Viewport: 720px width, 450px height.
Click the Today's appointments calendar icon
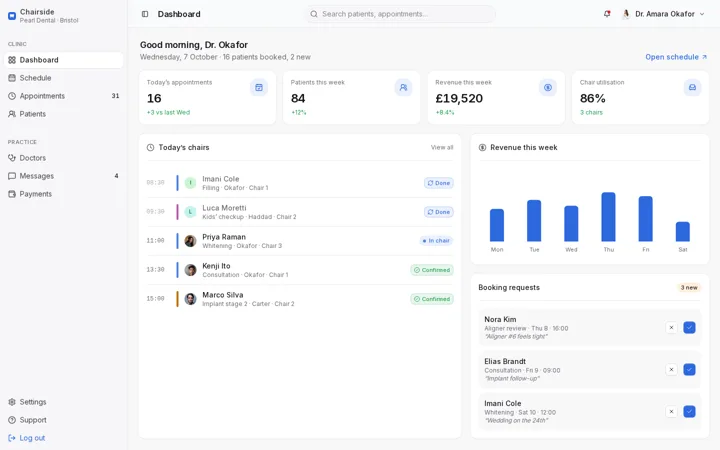tap(259, 87)
